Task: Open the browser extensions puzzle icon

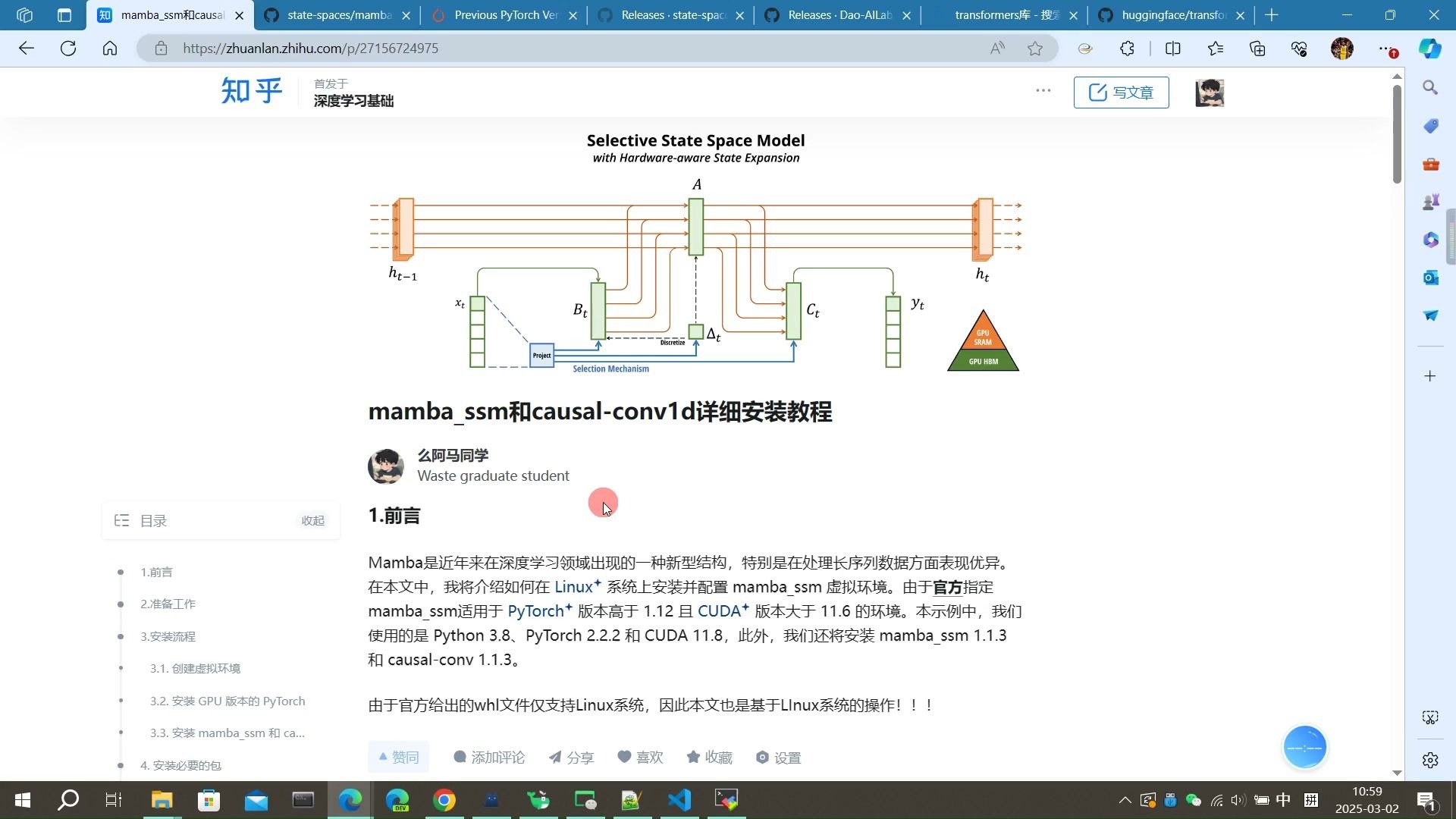Action: pyautogui.click(x=1128, y=49)
